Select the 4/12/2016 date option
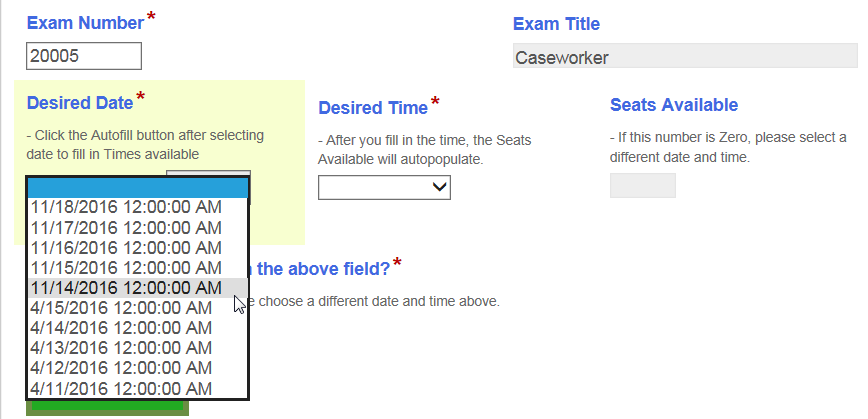 [x=121, y=368]
